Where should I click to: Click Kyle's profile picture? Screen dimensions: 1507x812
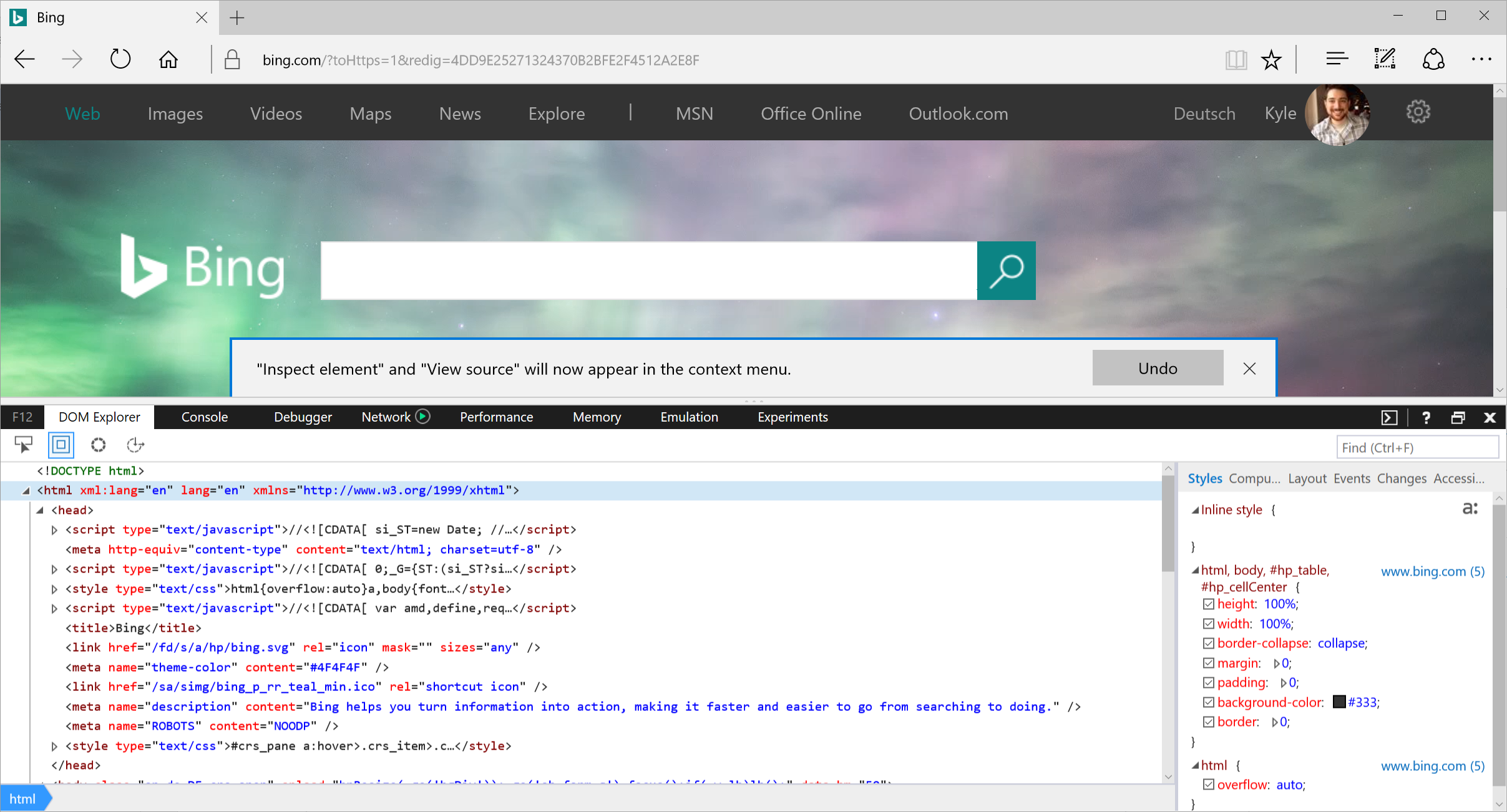pos(1337,114)
